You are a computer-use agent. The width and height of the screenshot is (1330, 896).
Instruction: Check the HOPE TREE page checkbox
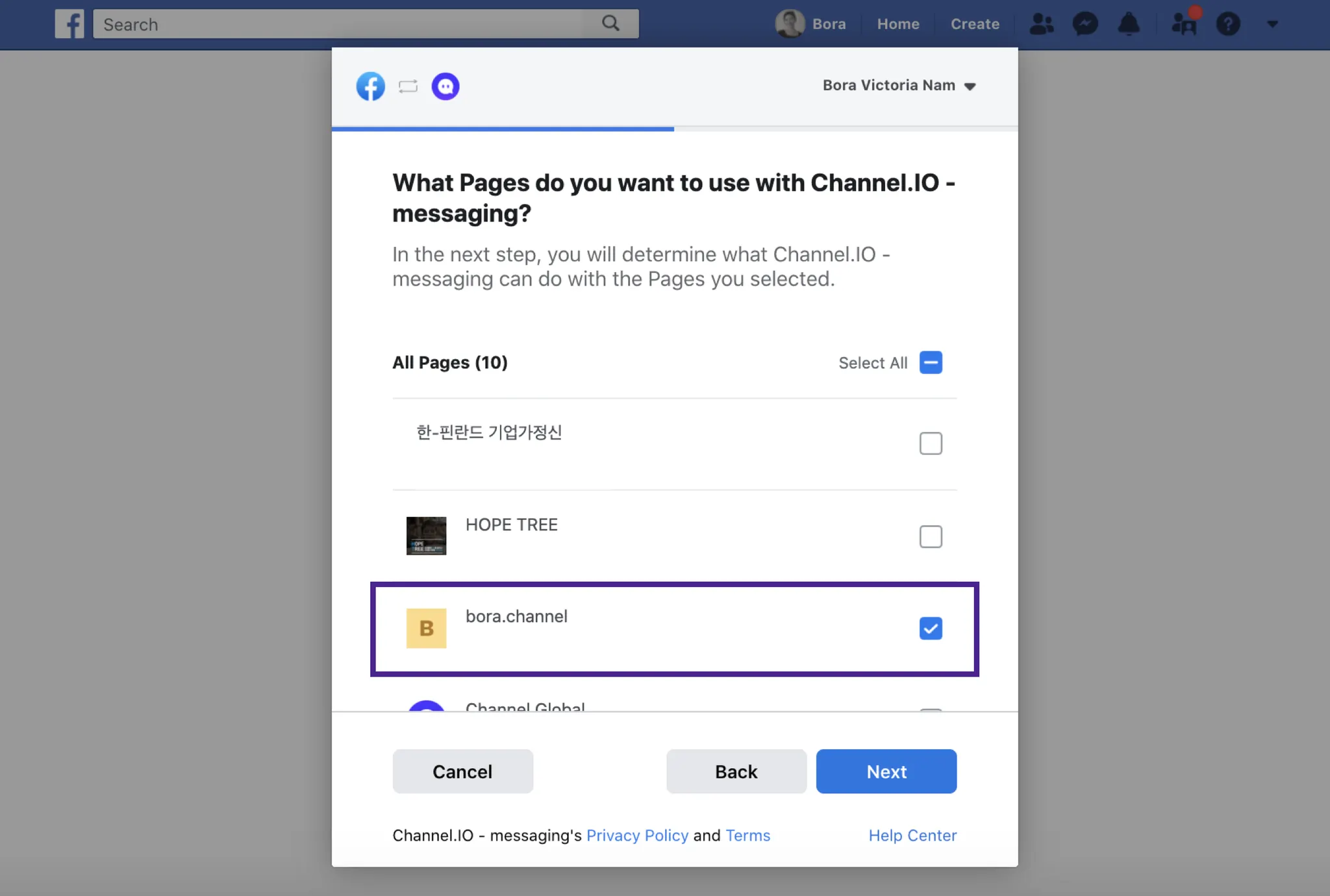pos(931,536)
